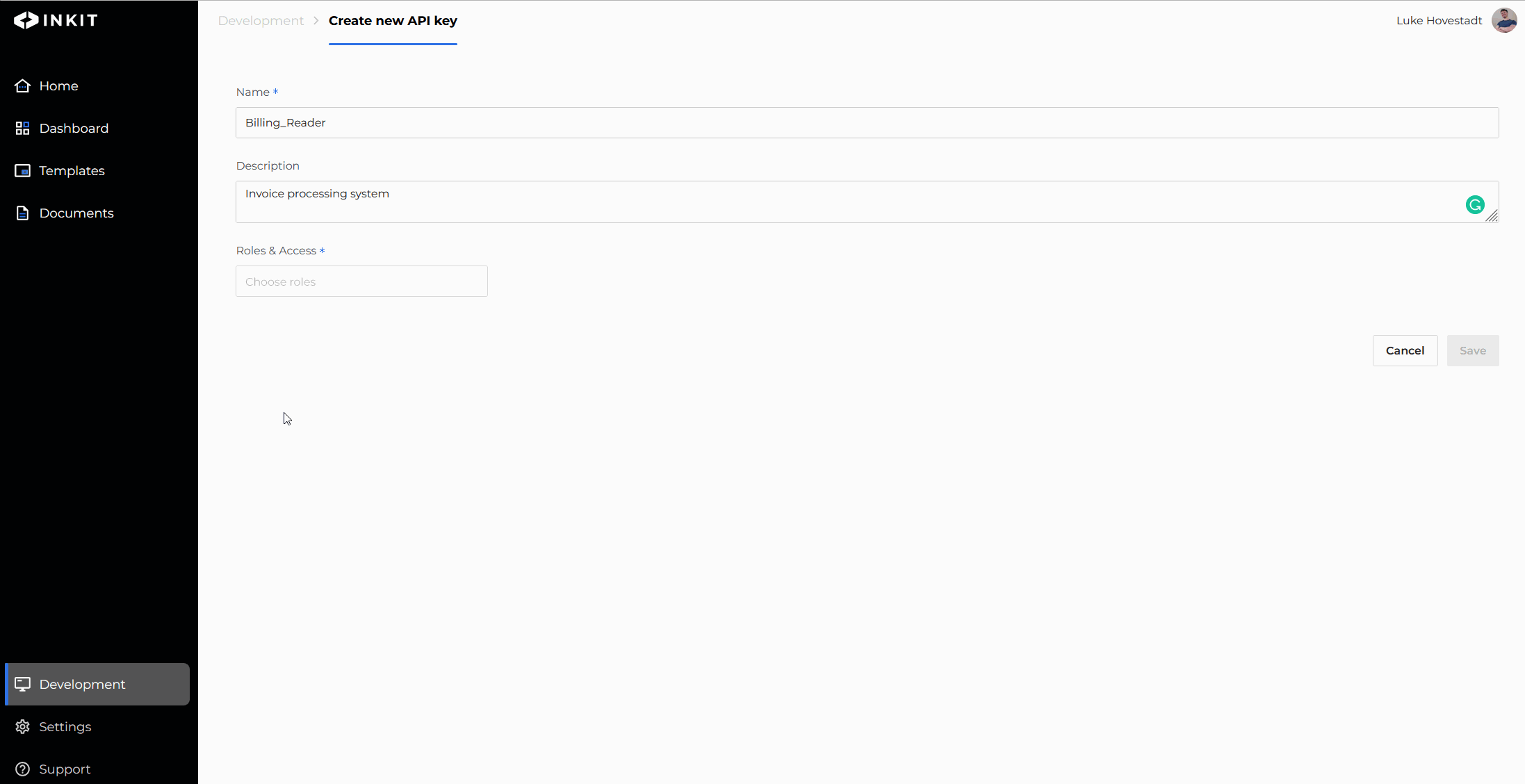
Task: Click the Name input field
Action: click(x=867, y=122)
